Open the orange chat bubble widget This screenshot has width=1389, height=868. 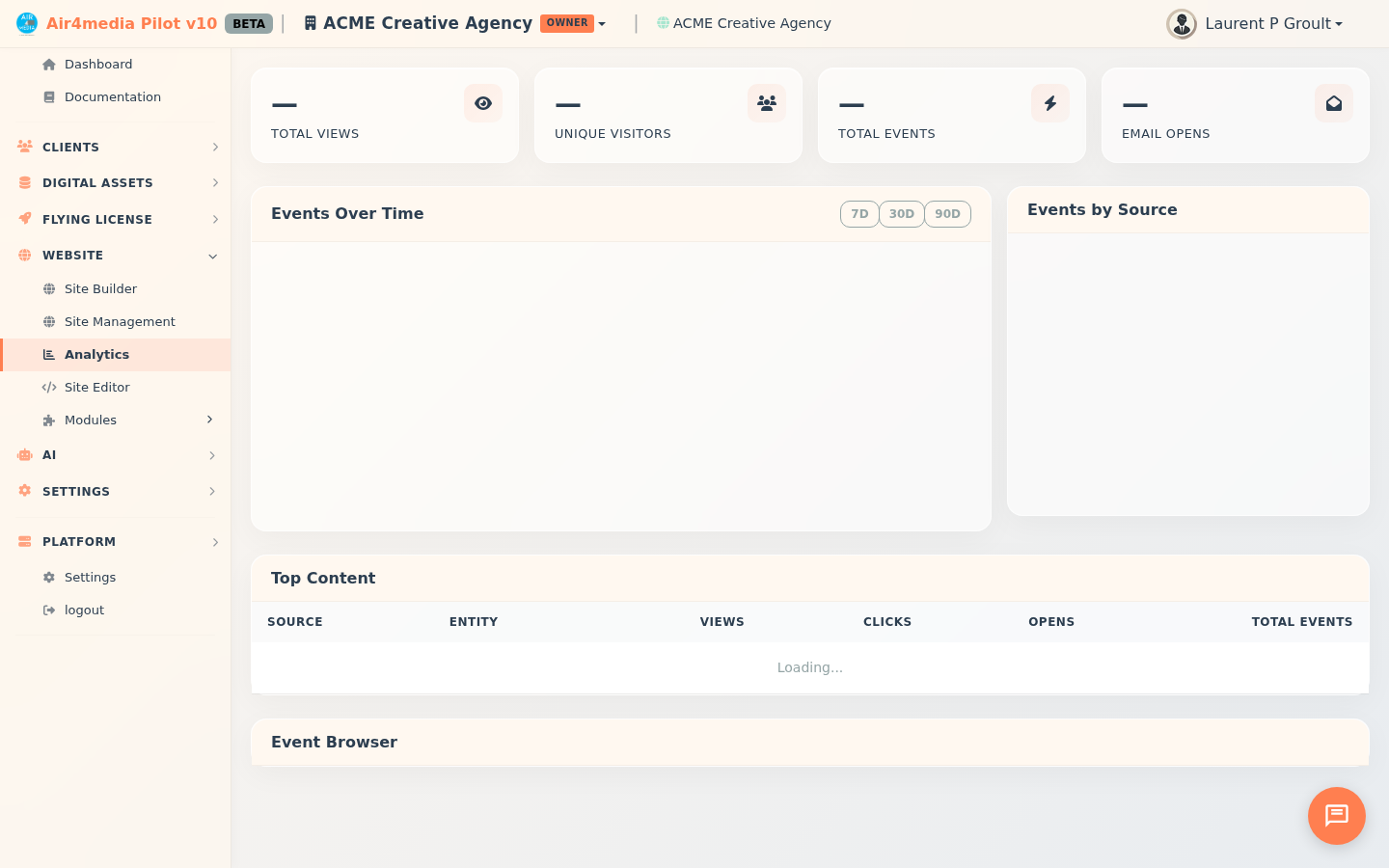[1336, 816]
